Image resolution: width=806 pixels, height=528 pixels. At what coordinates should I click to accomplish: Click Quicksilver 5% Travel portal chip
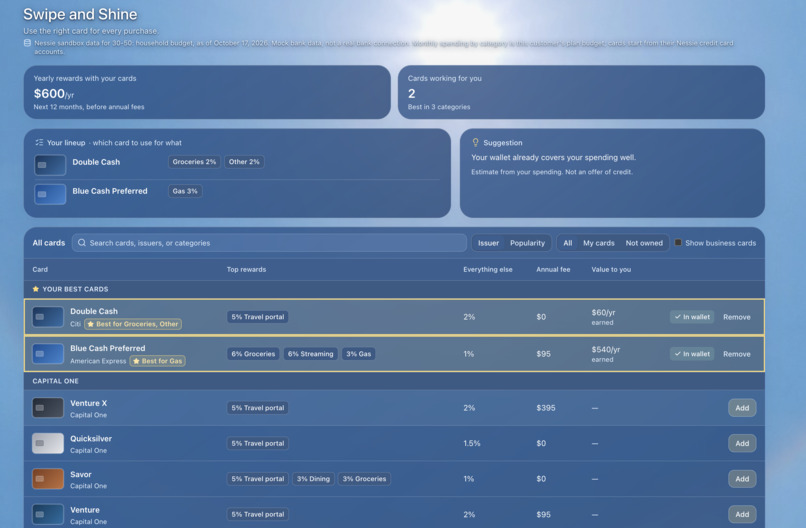point(258,443)
